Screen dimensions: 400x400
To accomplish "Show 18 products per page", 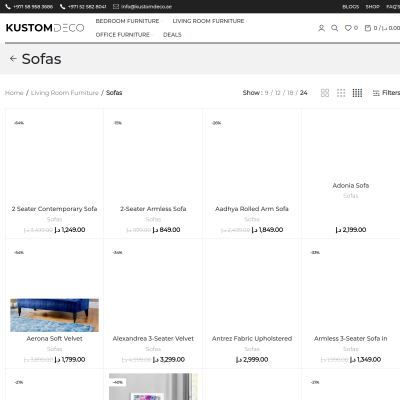I will coord(290,93).
